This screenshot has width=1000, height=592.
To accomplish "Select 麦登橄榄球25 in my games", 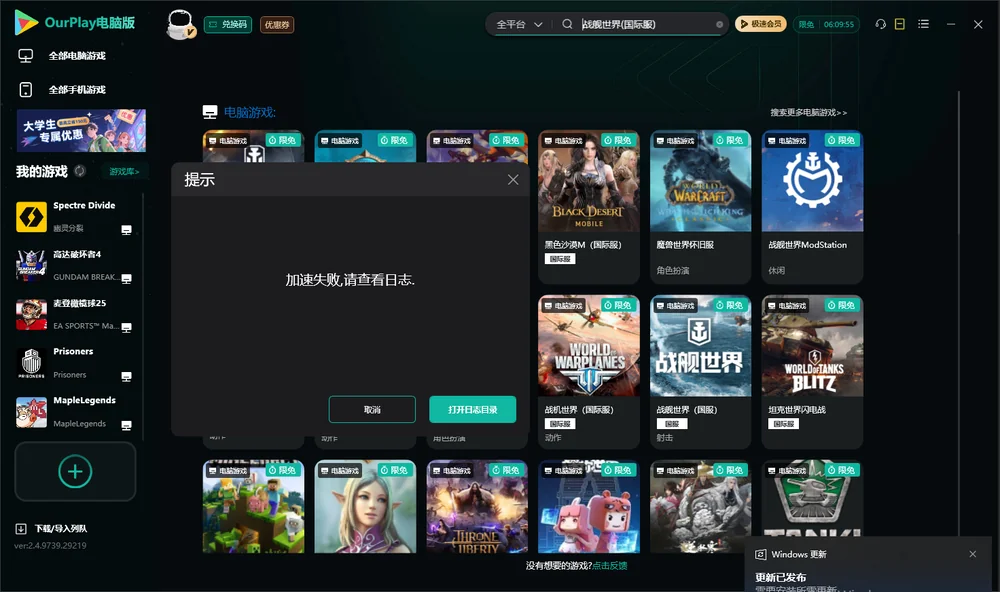I will click(75, 314).
